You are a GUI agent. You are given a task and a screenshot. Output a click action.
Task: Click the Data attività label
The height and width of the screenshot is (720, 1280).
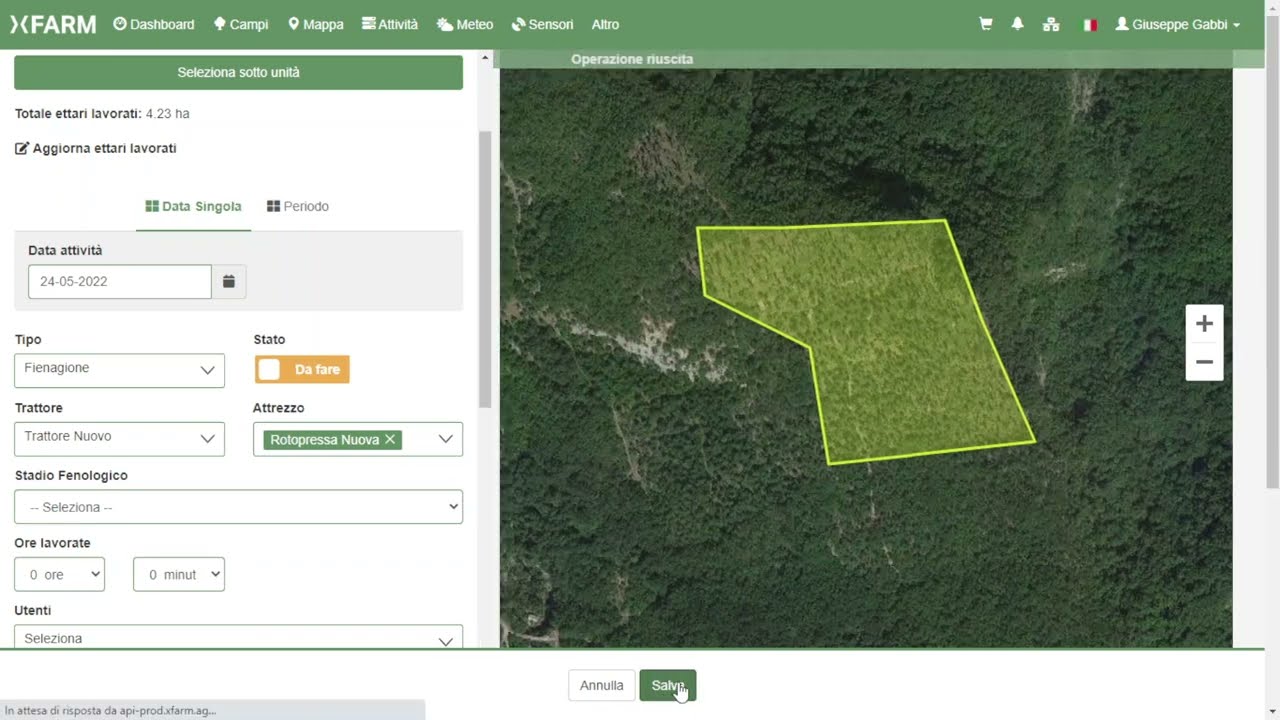coord(65,250)
